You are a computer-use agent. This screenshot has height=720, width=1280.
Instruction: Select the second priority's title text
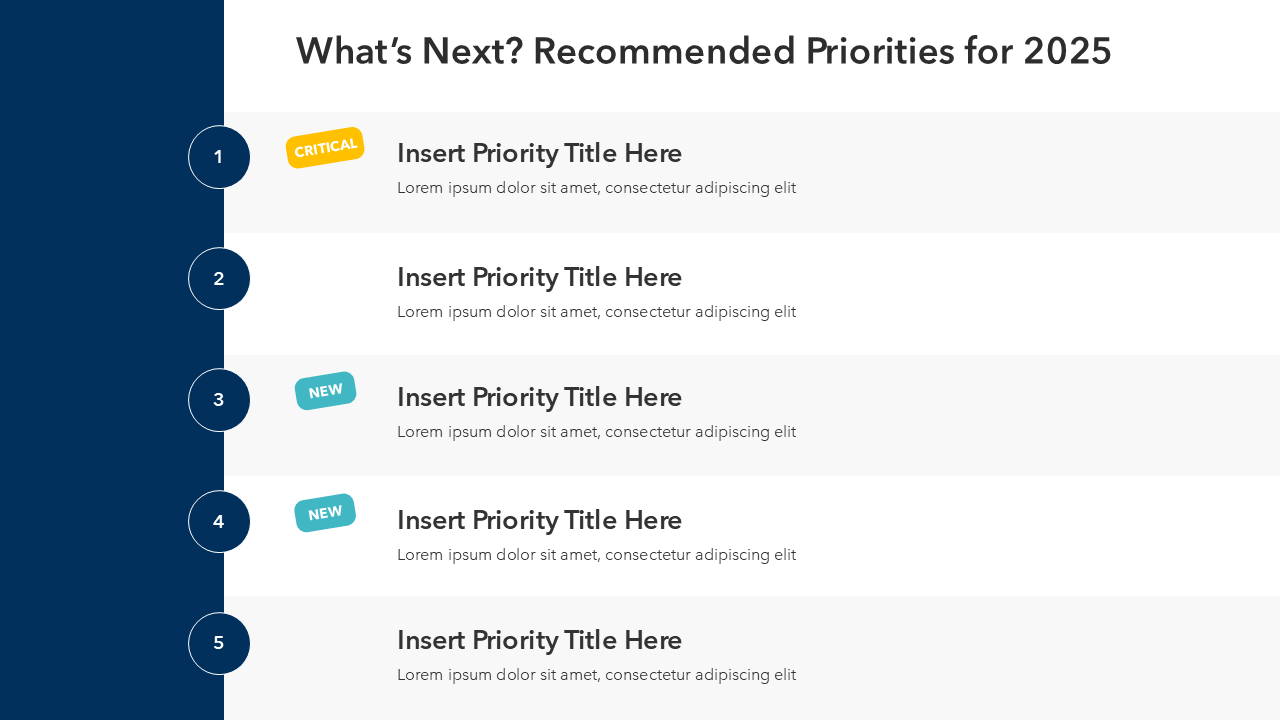[x=539, y=277]
